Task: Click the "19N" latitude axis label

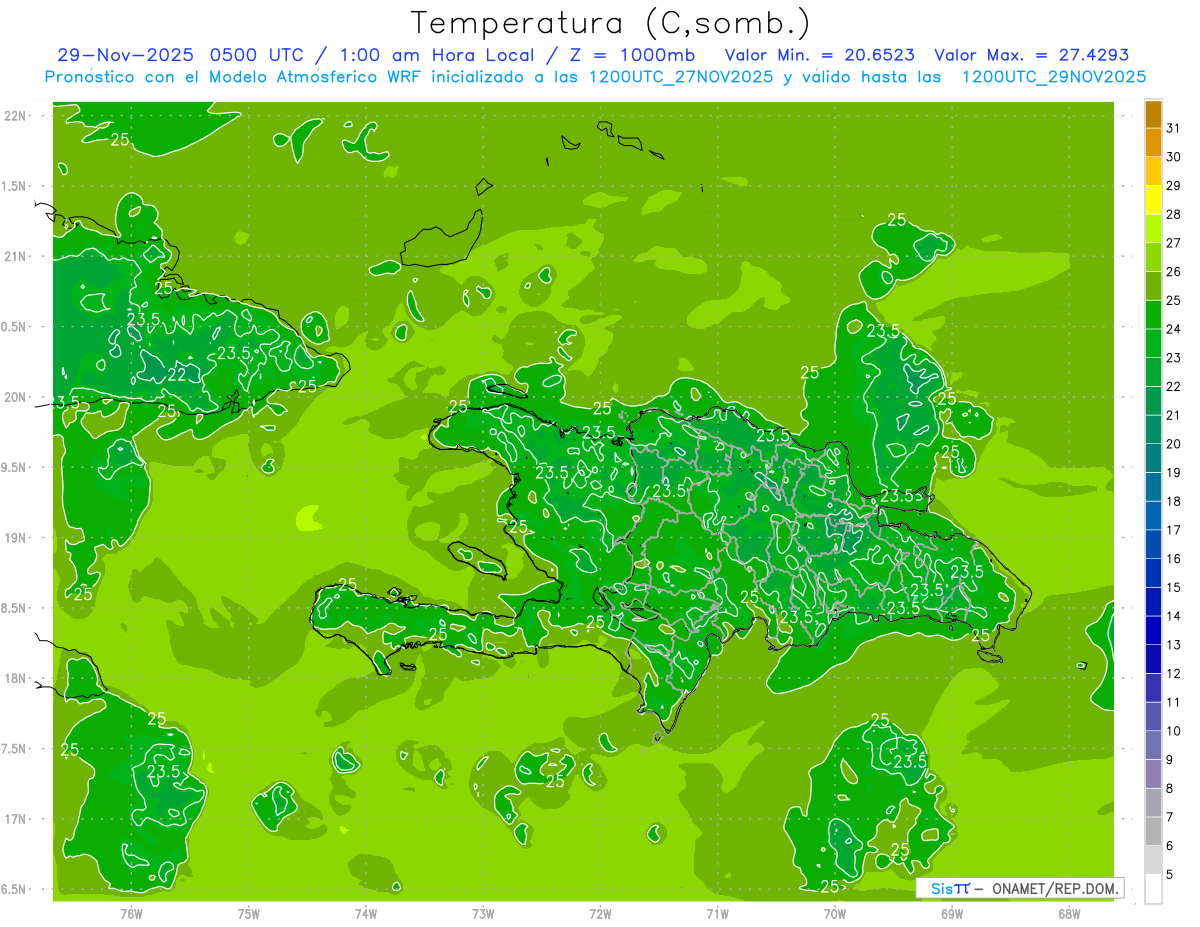Action: (16, 538)
